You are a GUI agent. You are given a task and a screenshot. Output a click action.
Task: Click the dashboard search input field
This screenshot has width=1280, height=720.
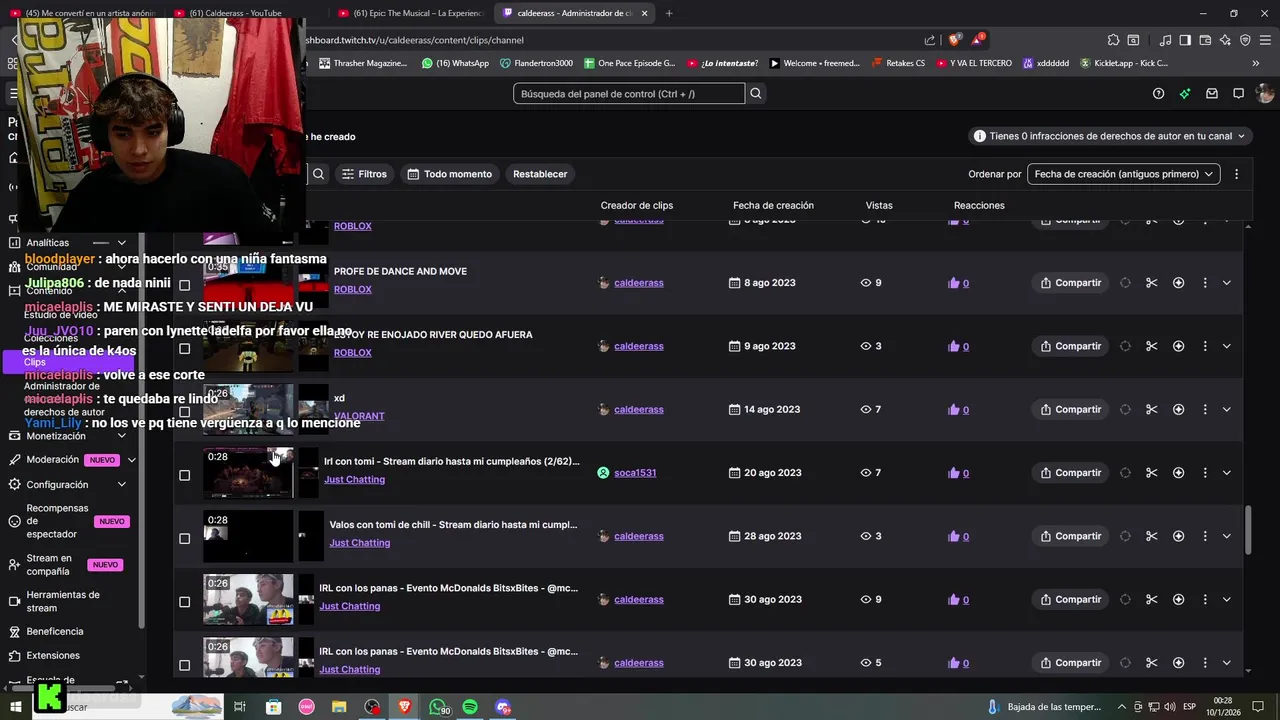[629, 93]
